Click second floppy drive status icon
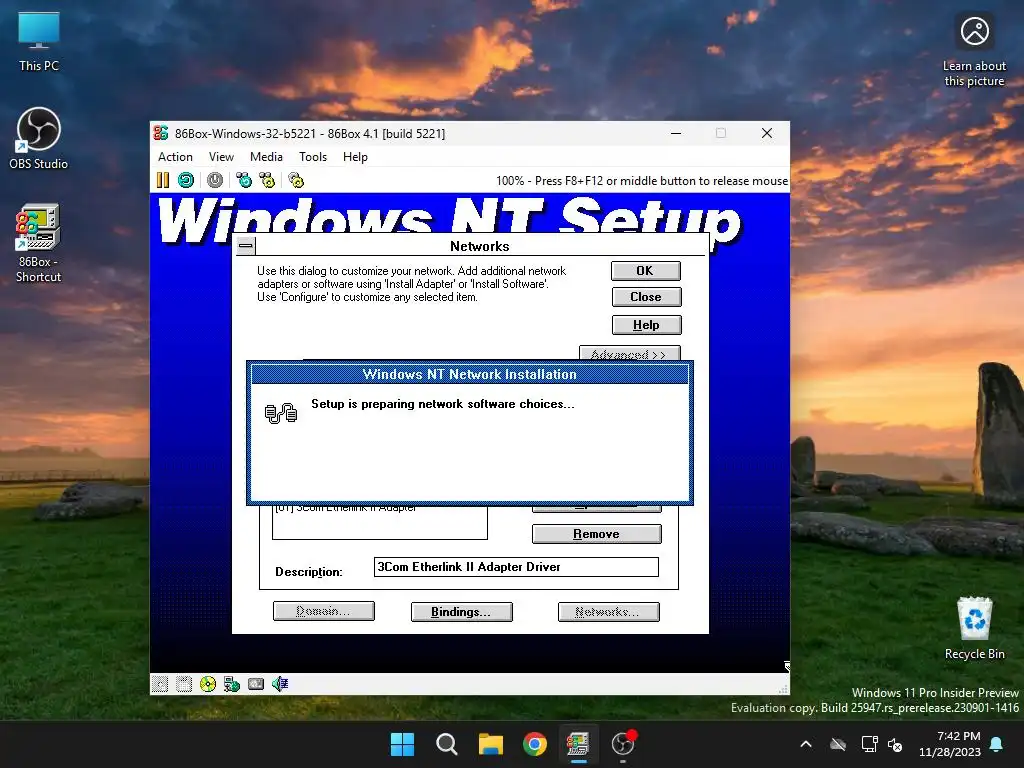1024x768 pixels. [x=184, y=684]
